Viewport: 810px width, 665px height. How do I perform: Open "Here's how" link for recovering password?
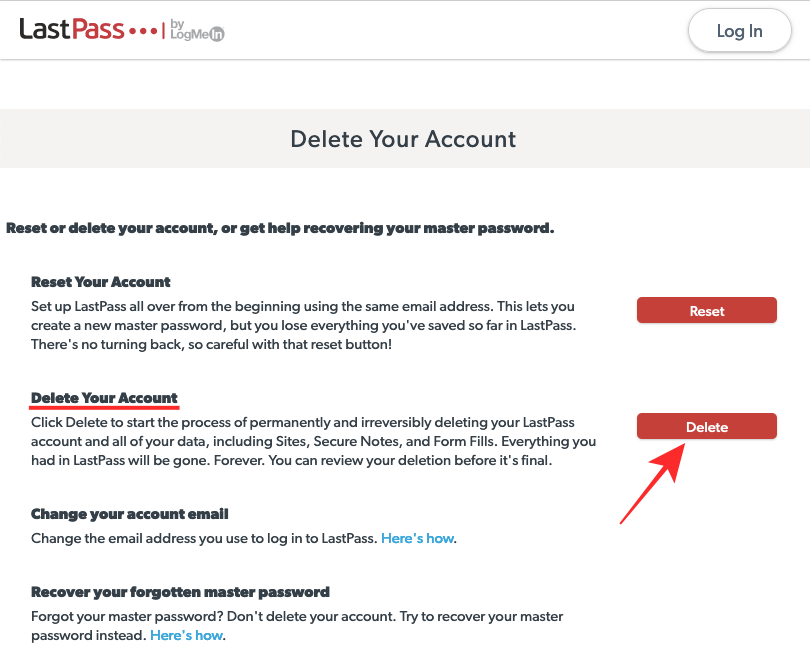(186, 635)
